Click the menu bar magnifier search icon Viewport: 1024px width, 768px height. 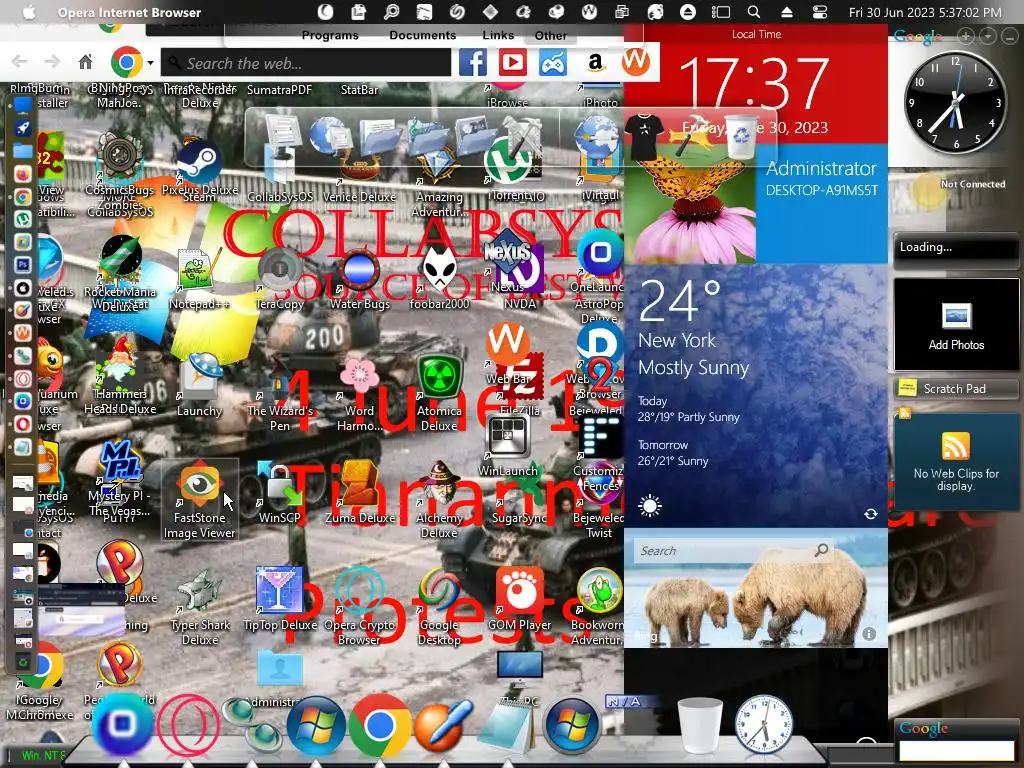click(754, 12)
